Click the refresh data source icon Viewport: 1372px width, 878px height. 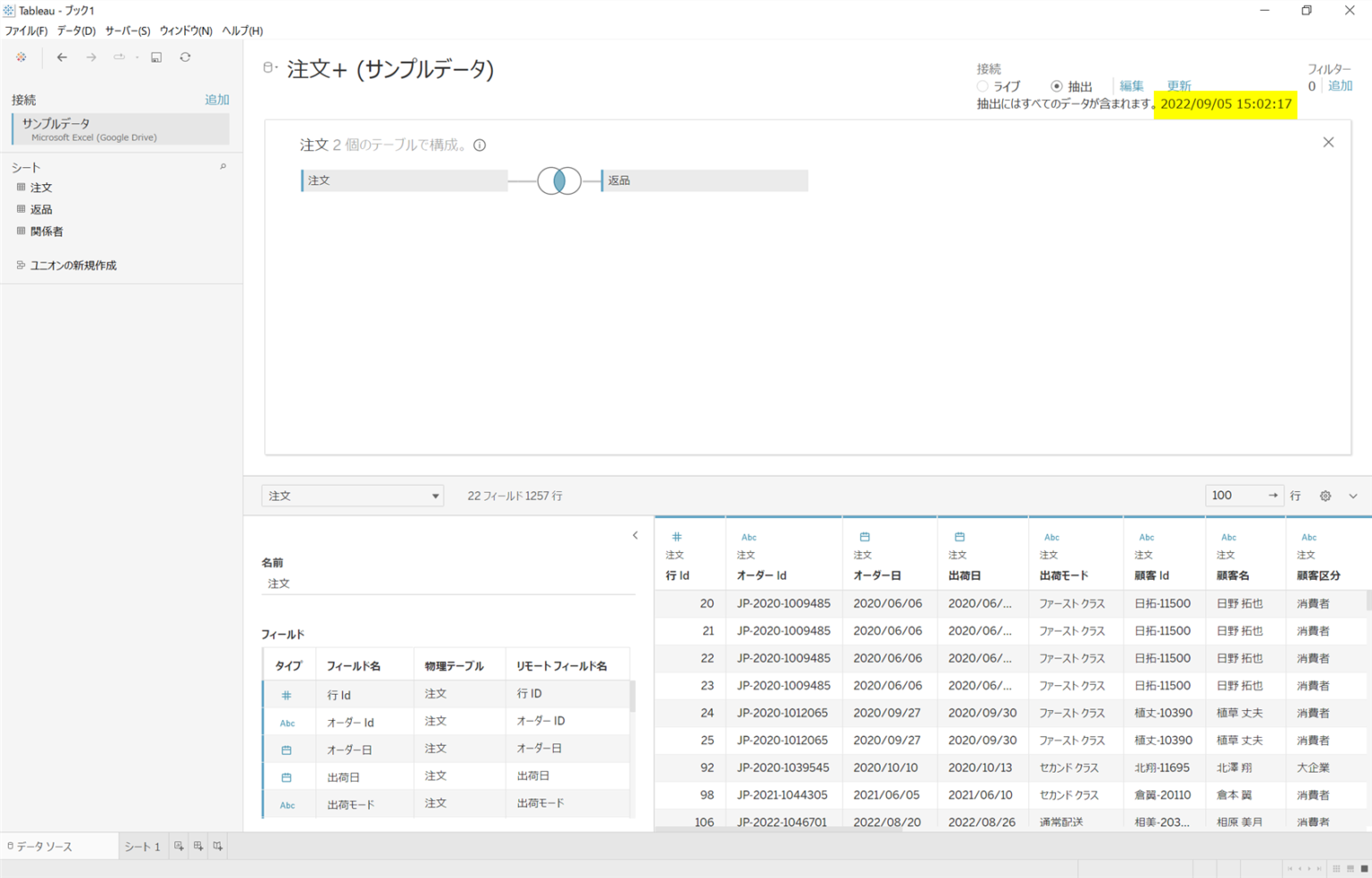click(x=185, y=57)
